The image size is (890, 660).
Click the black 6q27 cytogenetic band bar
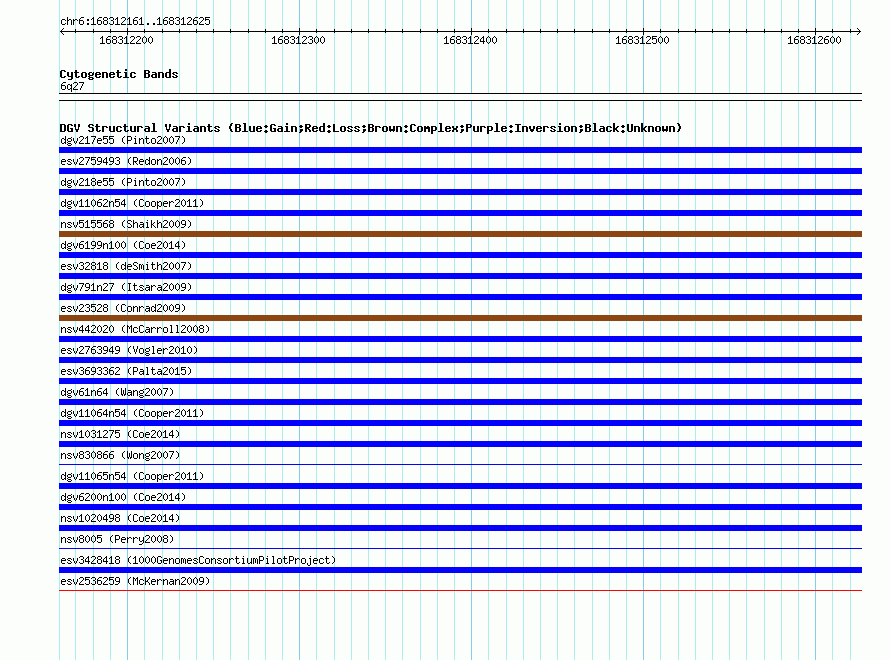[x=460, y=97]
